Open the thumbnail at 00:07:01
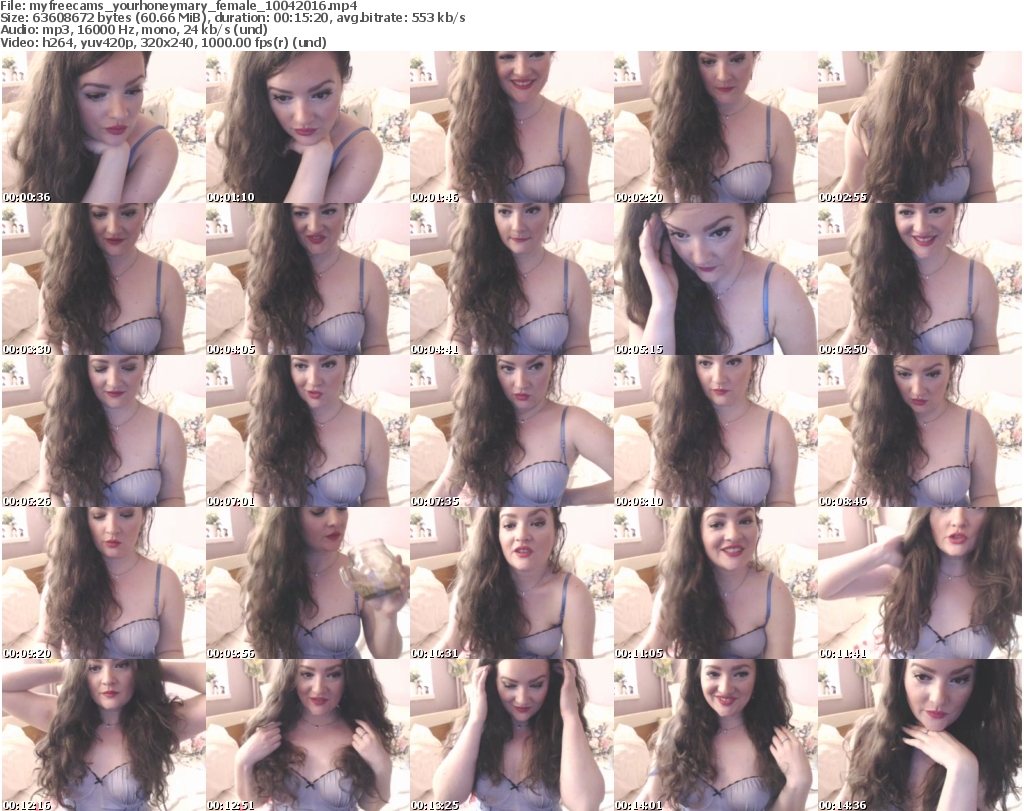Viewport: 1024px width, 811px height. (x=308, y=431)
